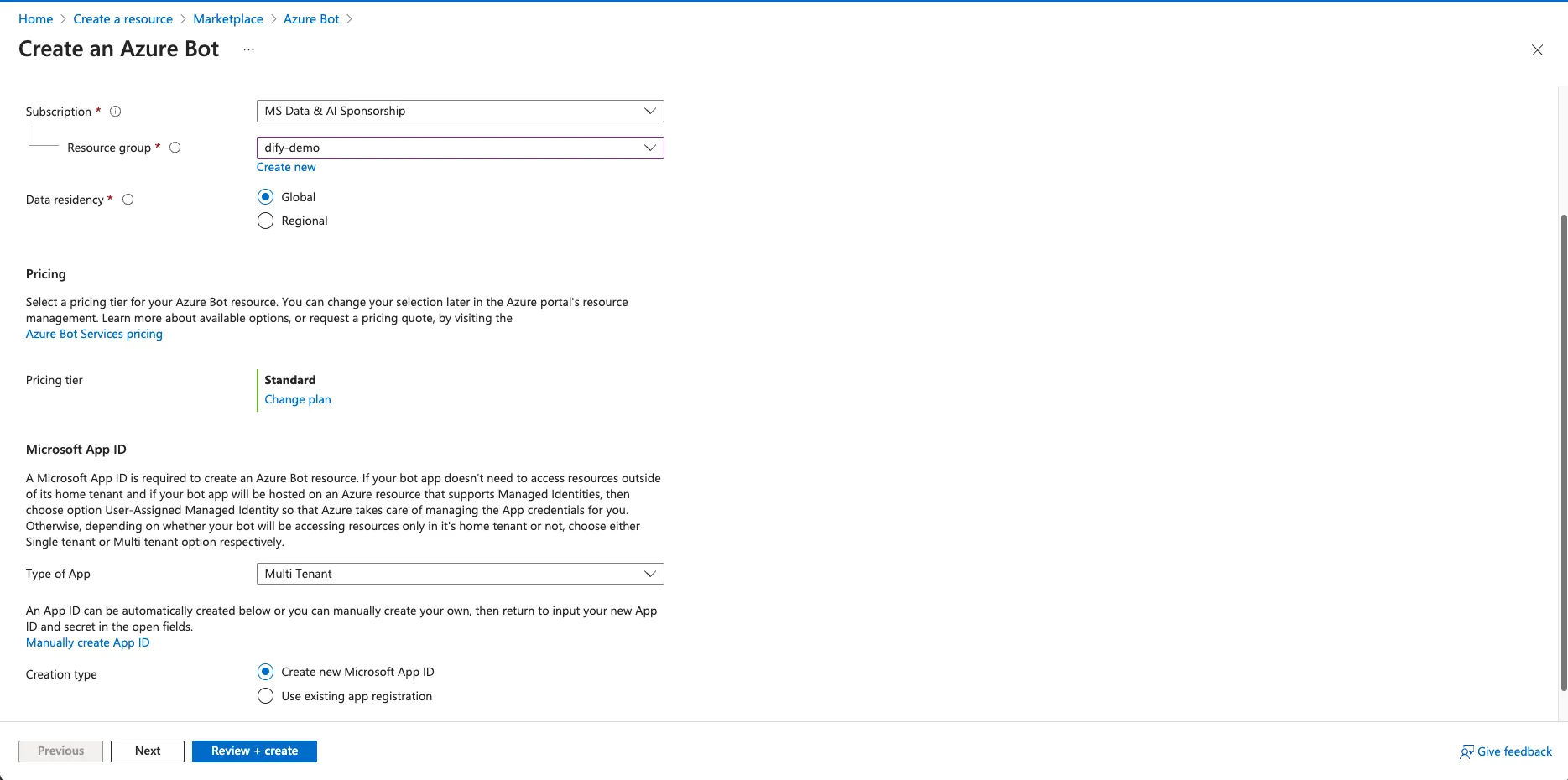Open the ellipsis more options menu
This screenshot has width=1568, height=780.
[248, 49]
